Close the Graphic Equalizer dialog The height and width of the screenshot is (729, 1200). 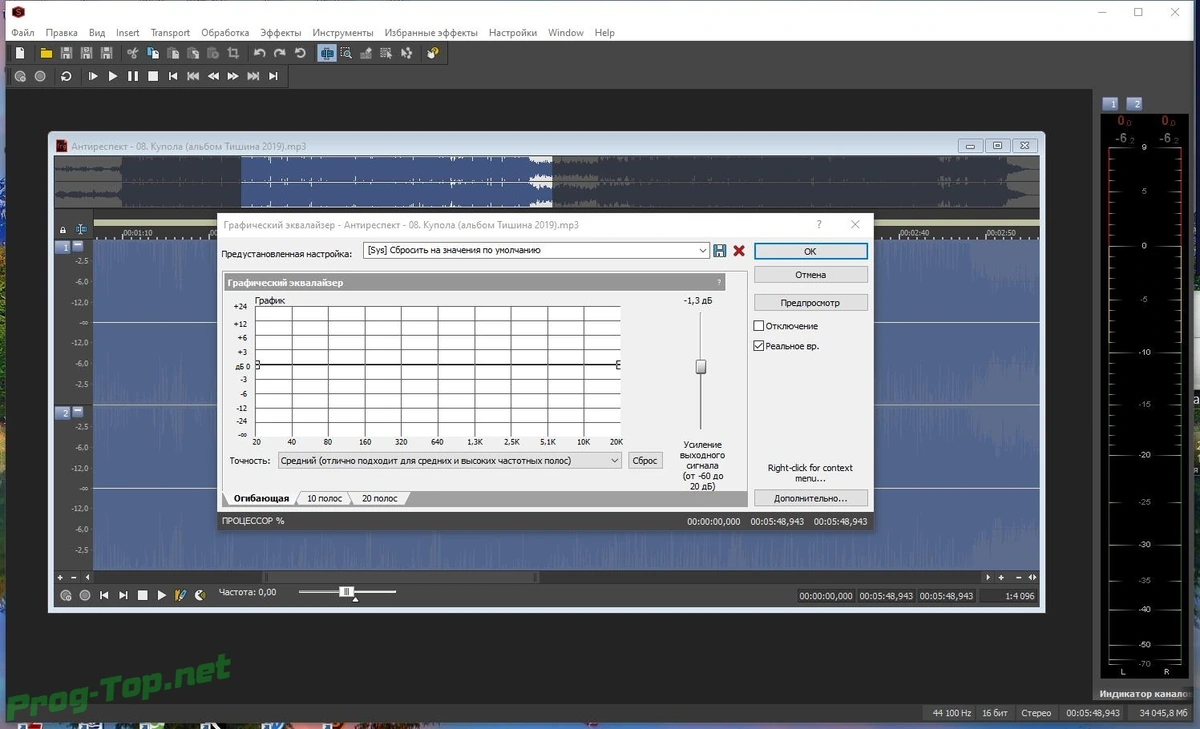pos(855,225)
